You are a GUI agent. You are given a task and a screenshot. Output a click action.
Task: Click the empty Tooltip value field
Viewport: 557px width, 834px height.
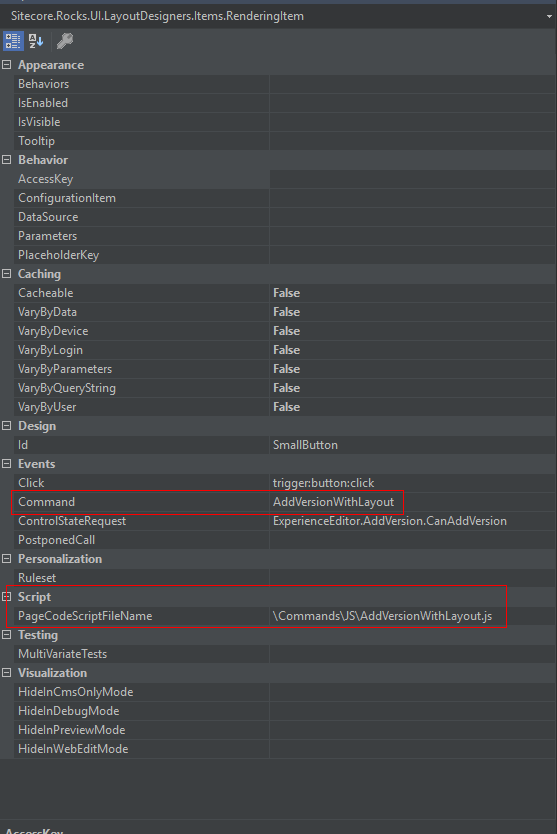tap(412, 141)
